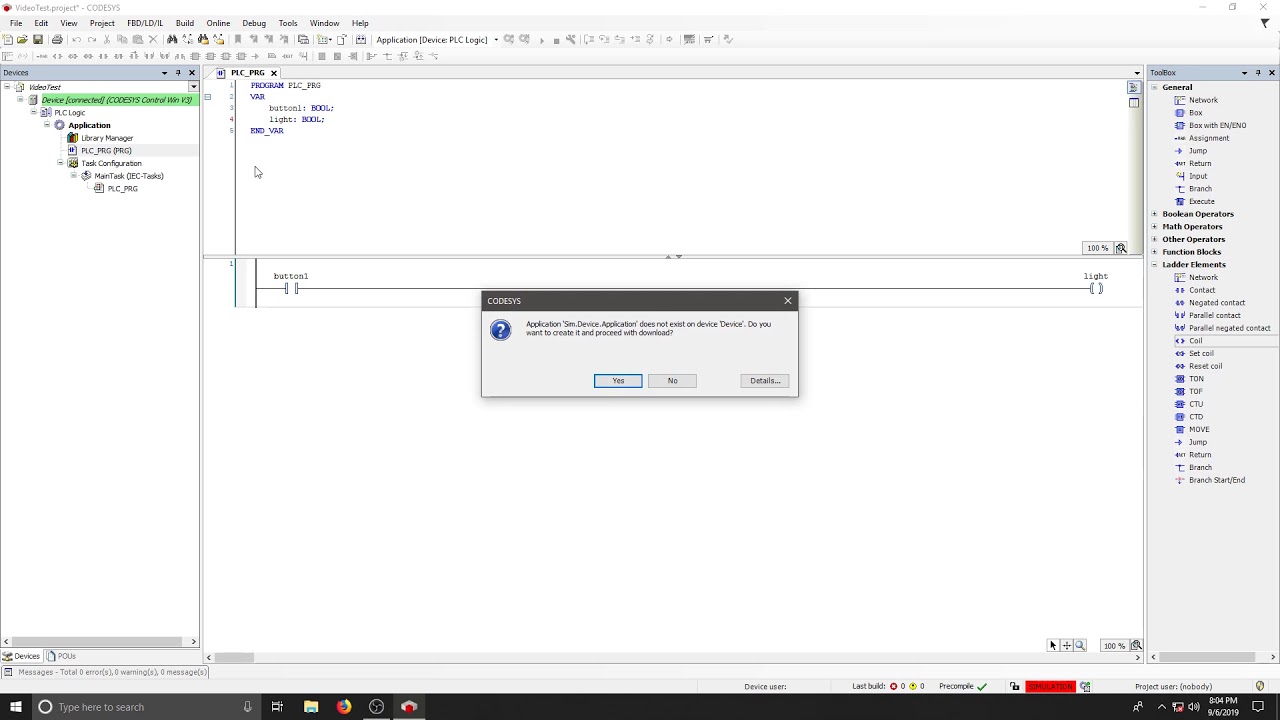1280x720 pixels.
Task: Select Box with EN/ENO in General
Action: point(1217,125)
